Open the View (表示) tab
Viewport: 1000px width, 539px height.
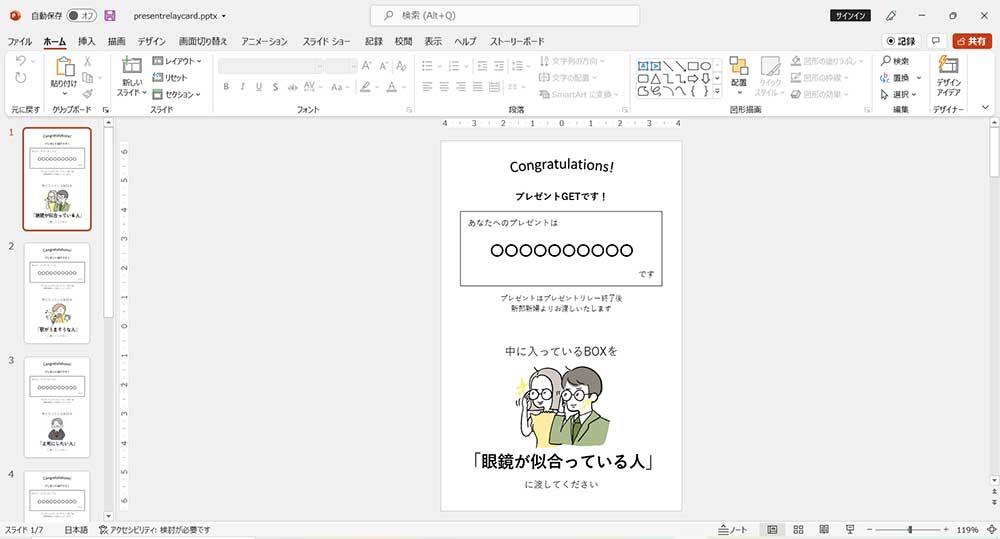pos(433,41)
